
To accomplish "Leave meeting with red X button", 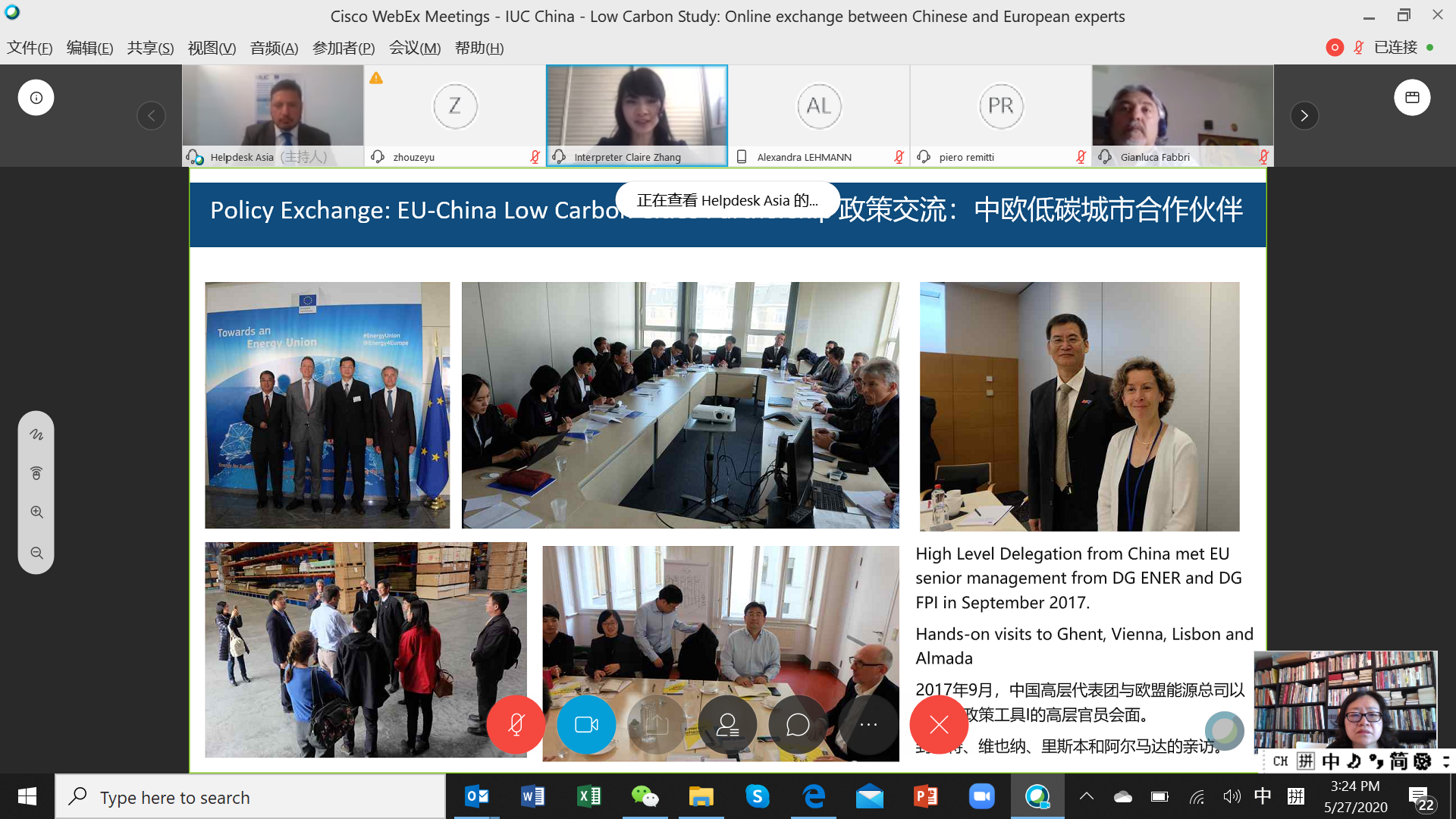I will click(939, 725).
